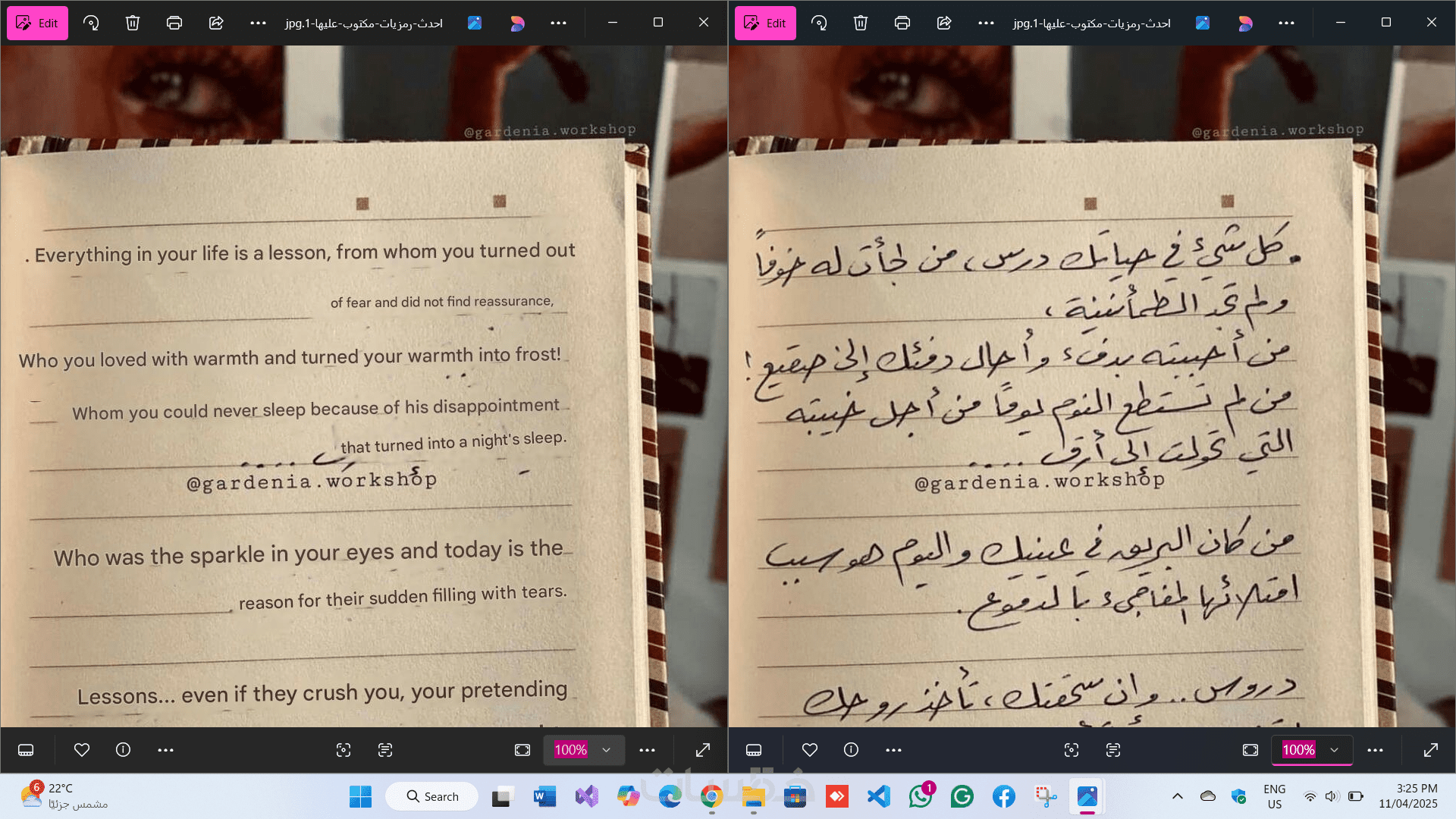Show hidden system tray icons
The image size is (1456, 819).
(1177, 796)
